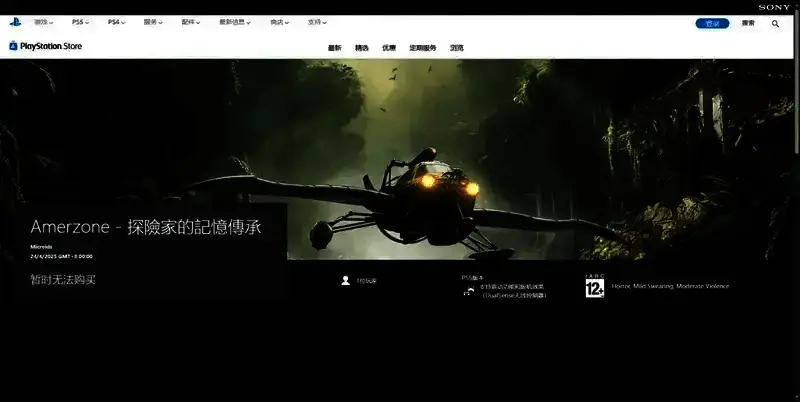Viewport: 800px width, 402px height.
Task: Click the 24/4/2025 release date text
Action: 61,257
